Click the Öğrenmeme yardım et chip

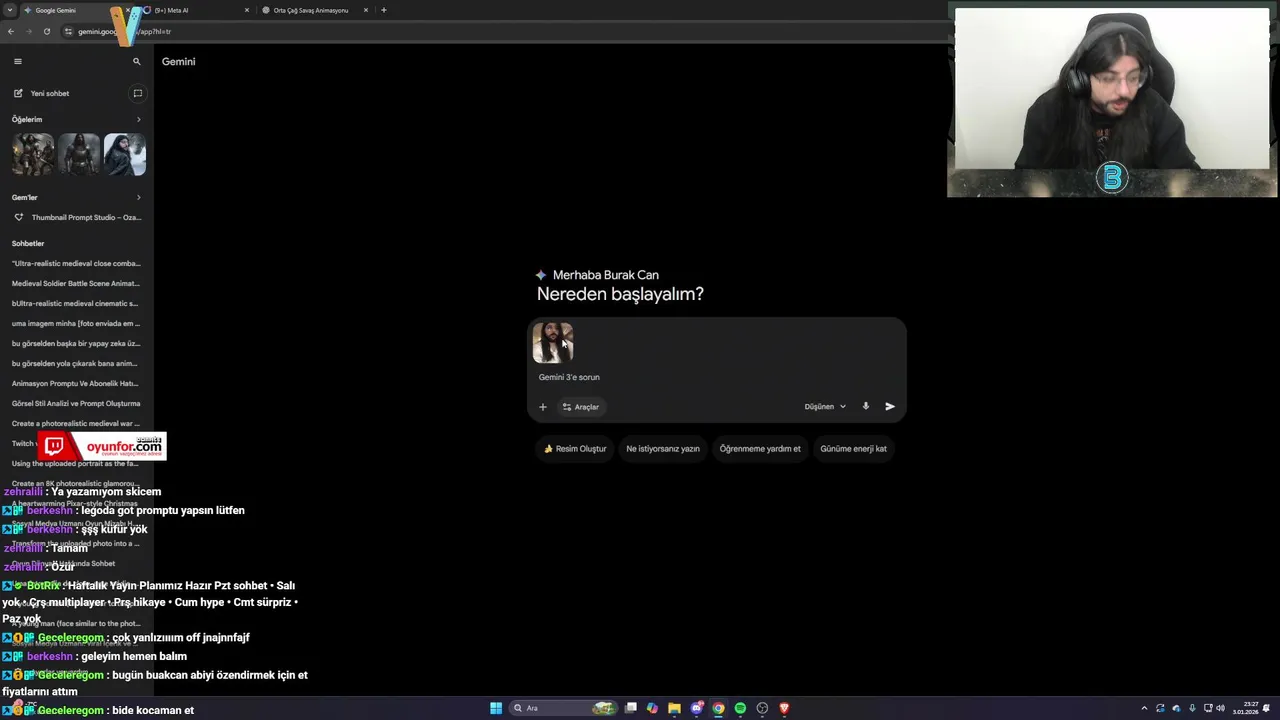click(760, 449)
